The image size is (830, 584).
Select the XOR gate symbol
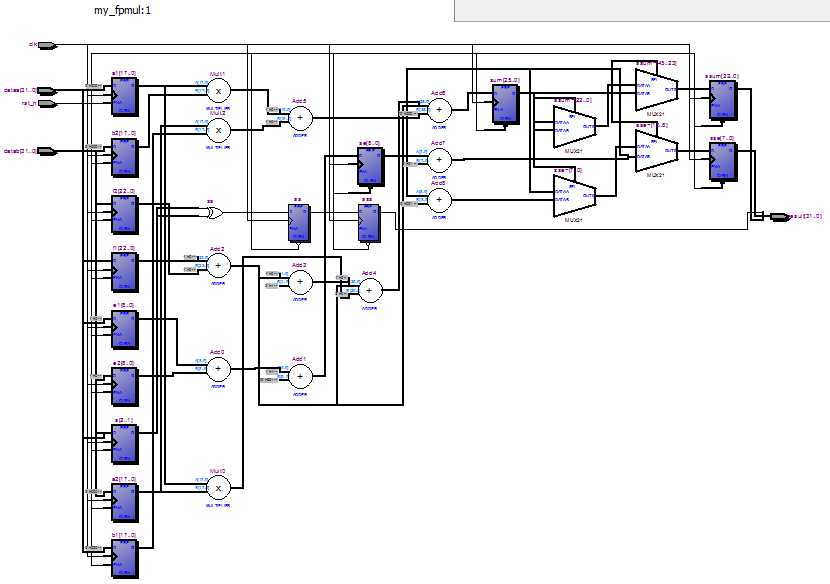214,213
